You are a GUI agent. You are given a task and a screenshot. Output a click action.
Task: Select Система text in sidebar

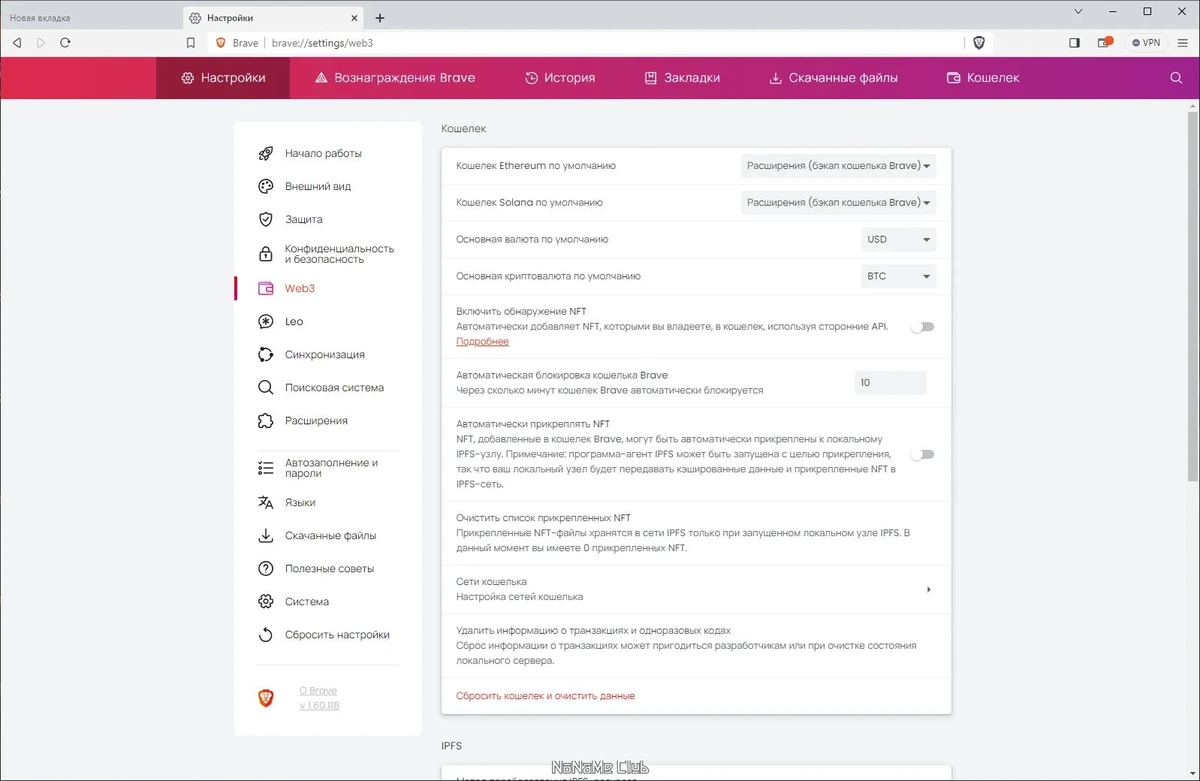[x=307, y=602]
